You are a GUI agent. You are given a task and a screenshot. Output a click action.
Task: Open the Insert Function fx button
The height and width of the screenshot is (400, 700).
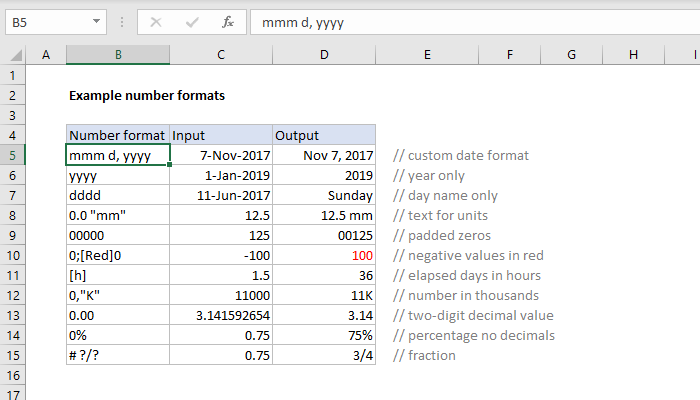228,22
